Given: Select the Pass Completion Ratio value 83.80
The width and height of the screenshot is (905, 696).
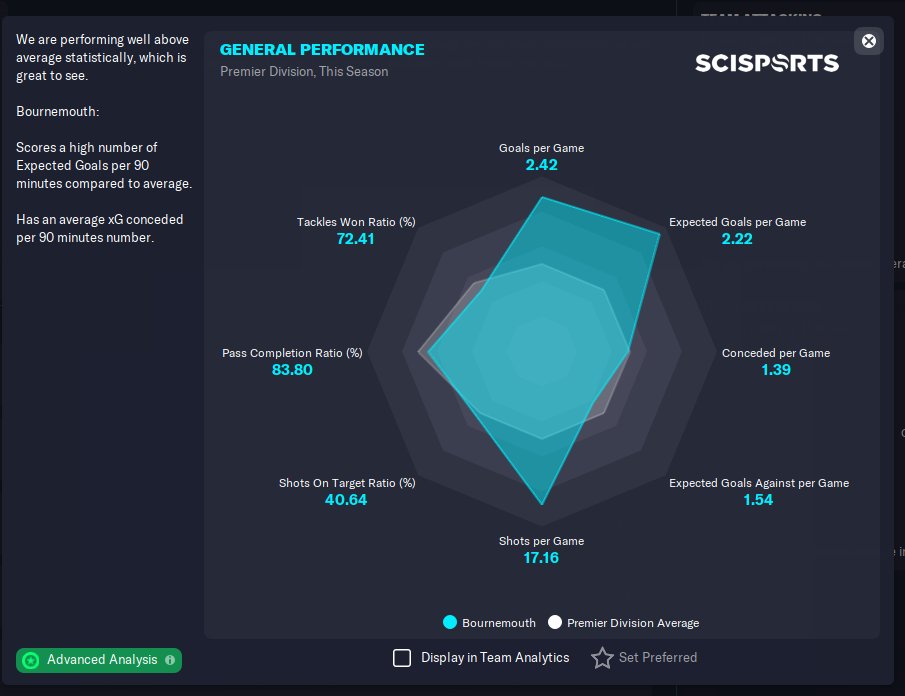Looking at the screenshot, I should 292,370.
